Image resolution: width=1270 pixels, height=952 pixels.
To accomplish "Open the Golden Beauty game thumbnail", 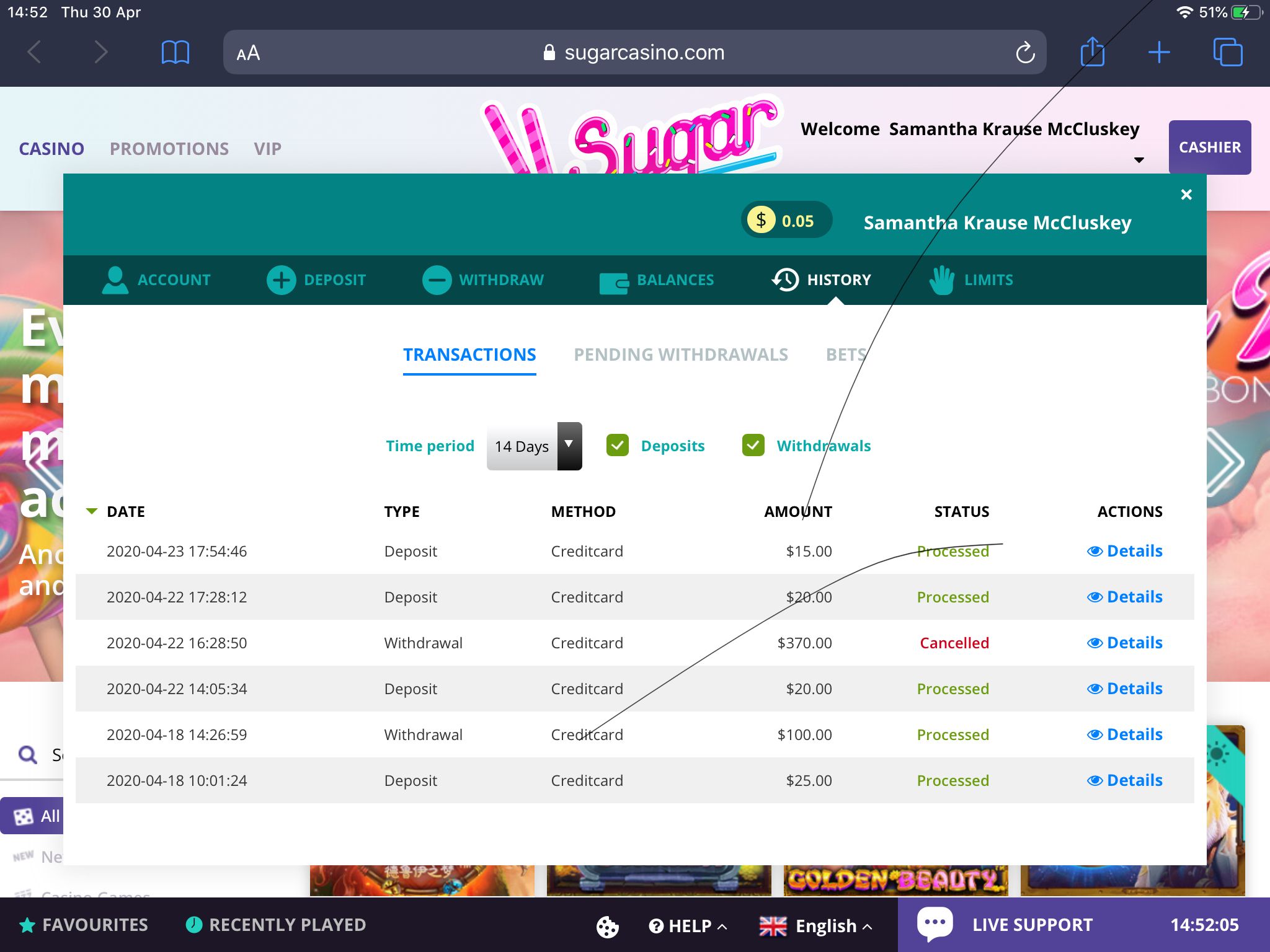I will click(895, 880).
